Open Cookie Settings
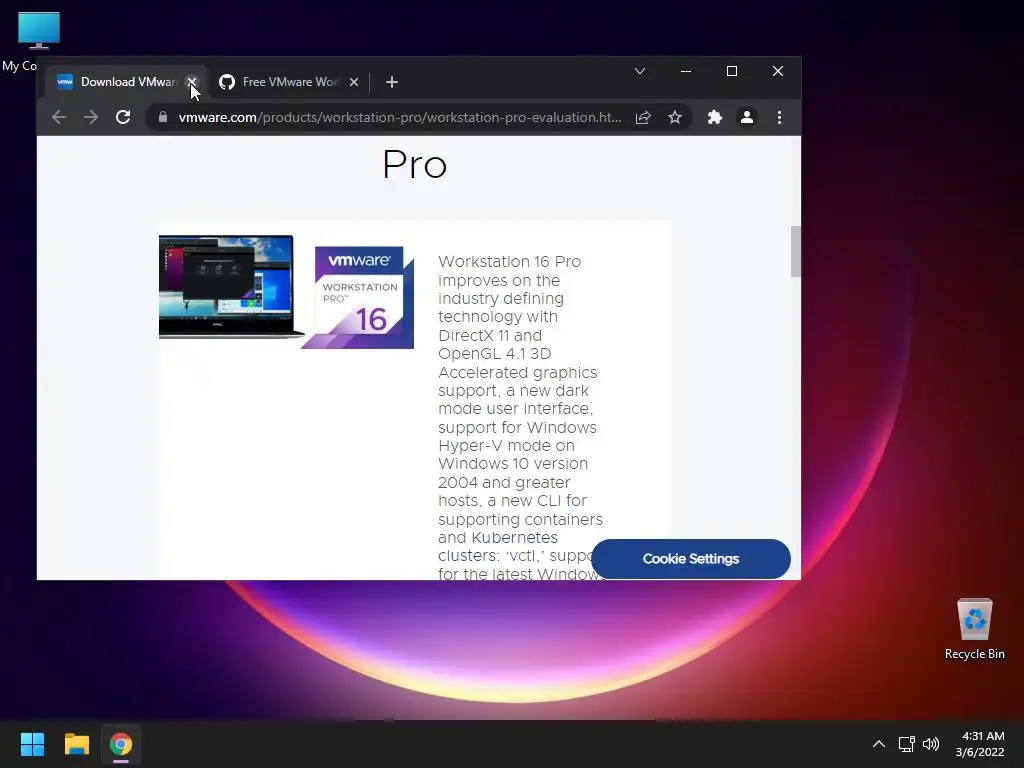 tap(691, 559)
